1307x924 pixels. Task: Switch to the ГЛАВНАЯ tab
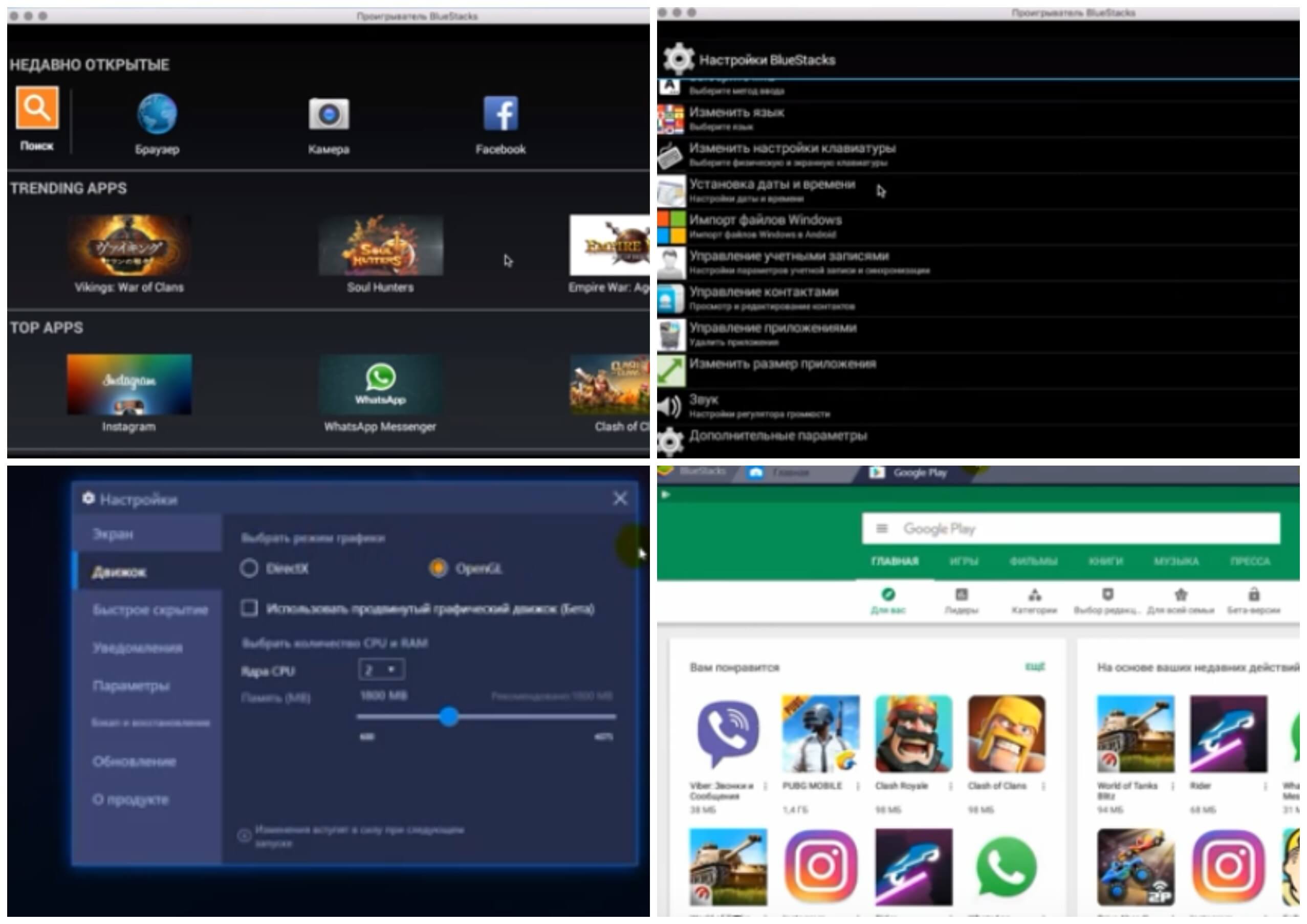pyautogui.click(x=895, y=561)
